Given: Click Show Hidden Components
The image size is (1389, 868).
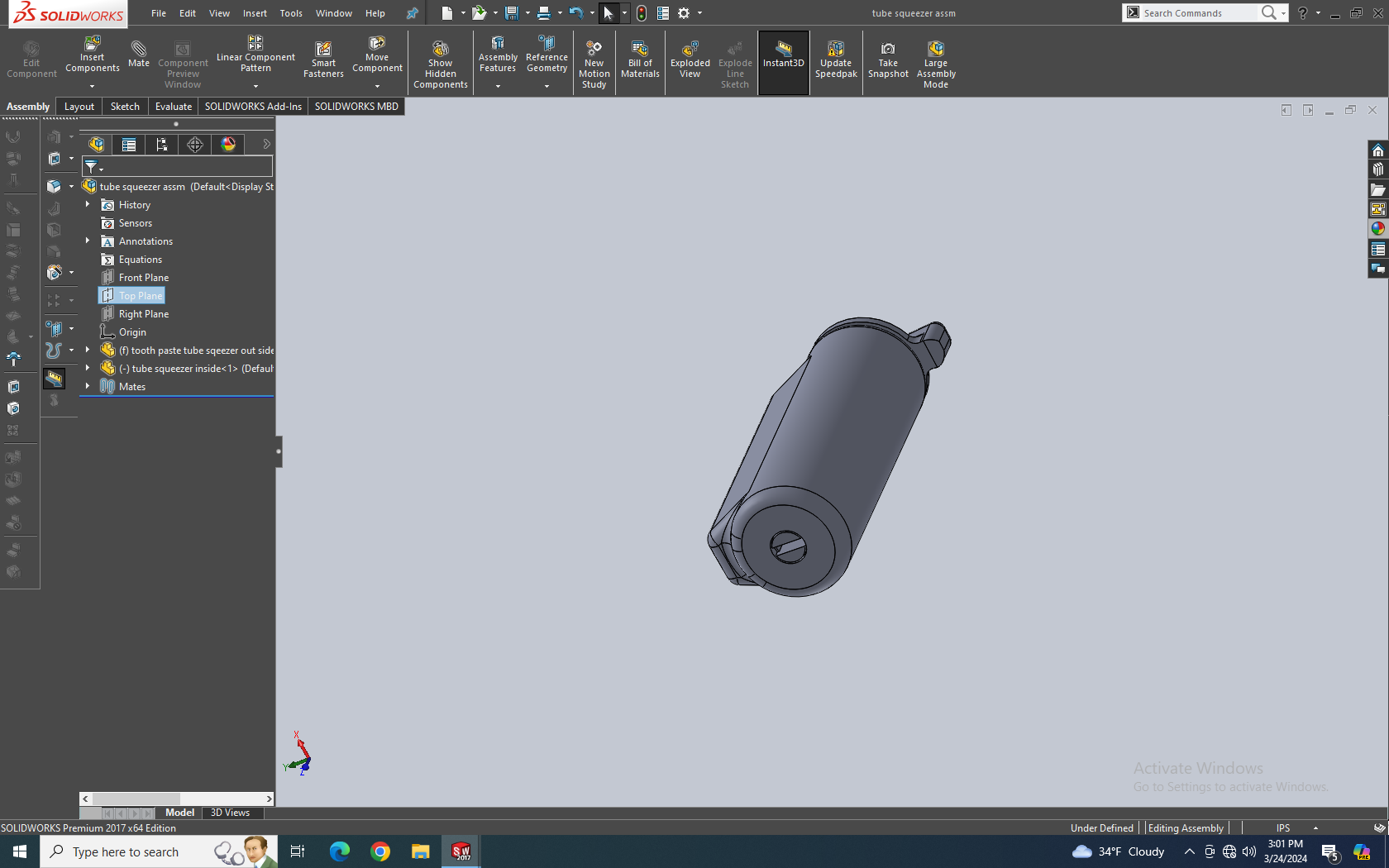Looking at the screenshot, I should coord(441,64).
